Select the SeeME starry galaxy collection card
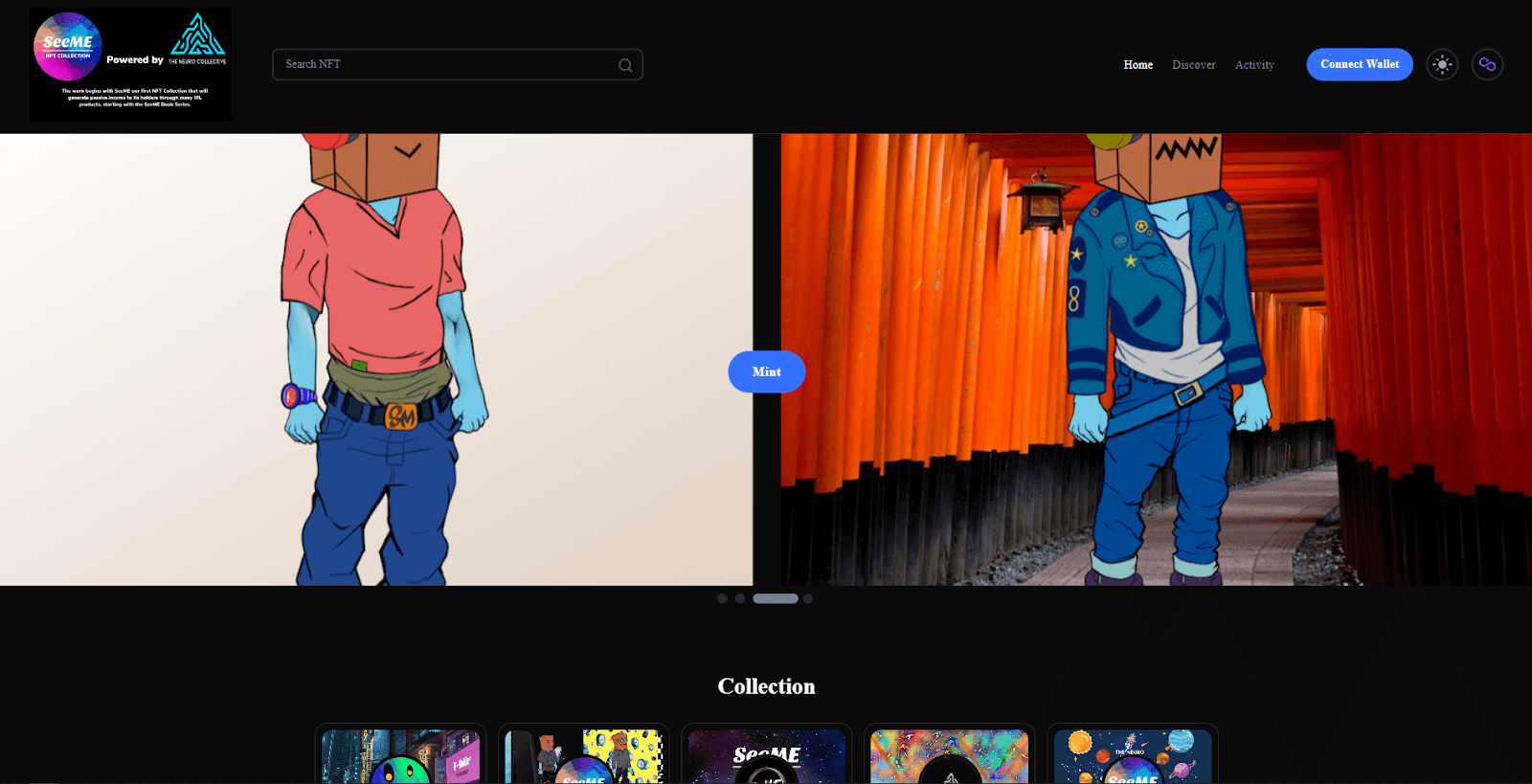The image size is (1532, 784). [x=766, y=755]
